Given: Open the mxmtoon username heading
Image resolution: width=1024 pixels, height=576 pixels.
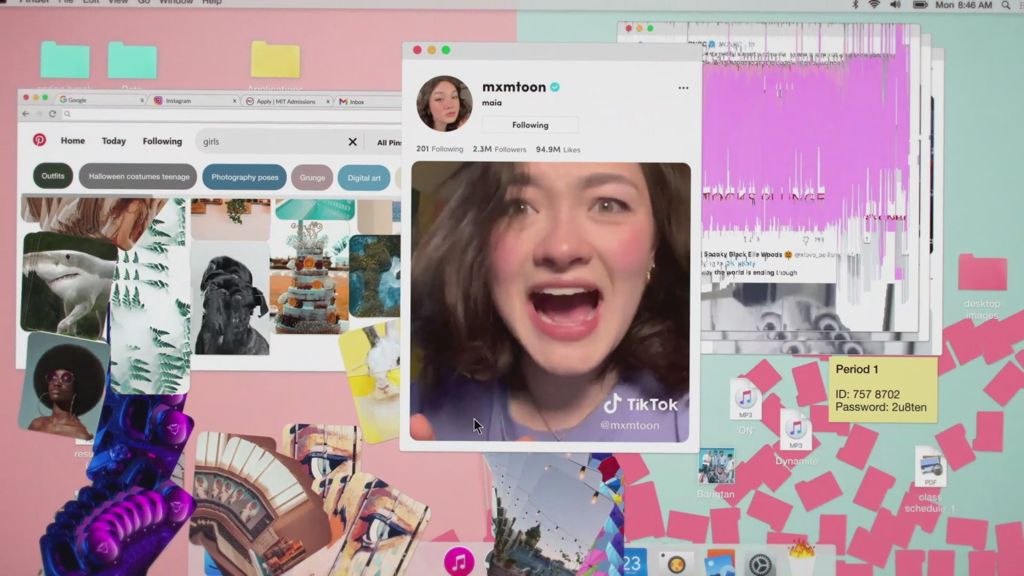Looking at the screenshot, I should 514,87.
